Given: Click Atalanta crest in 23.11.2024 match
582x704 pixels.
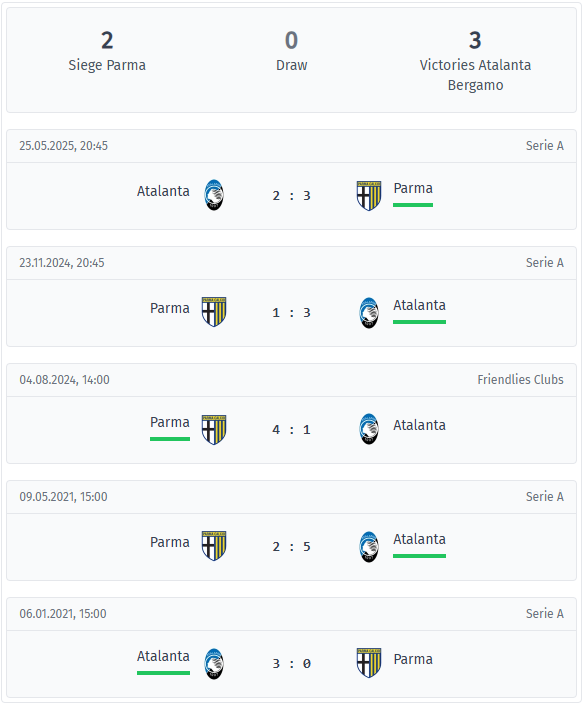Looking at the screenshot, I should click(369, 312).
